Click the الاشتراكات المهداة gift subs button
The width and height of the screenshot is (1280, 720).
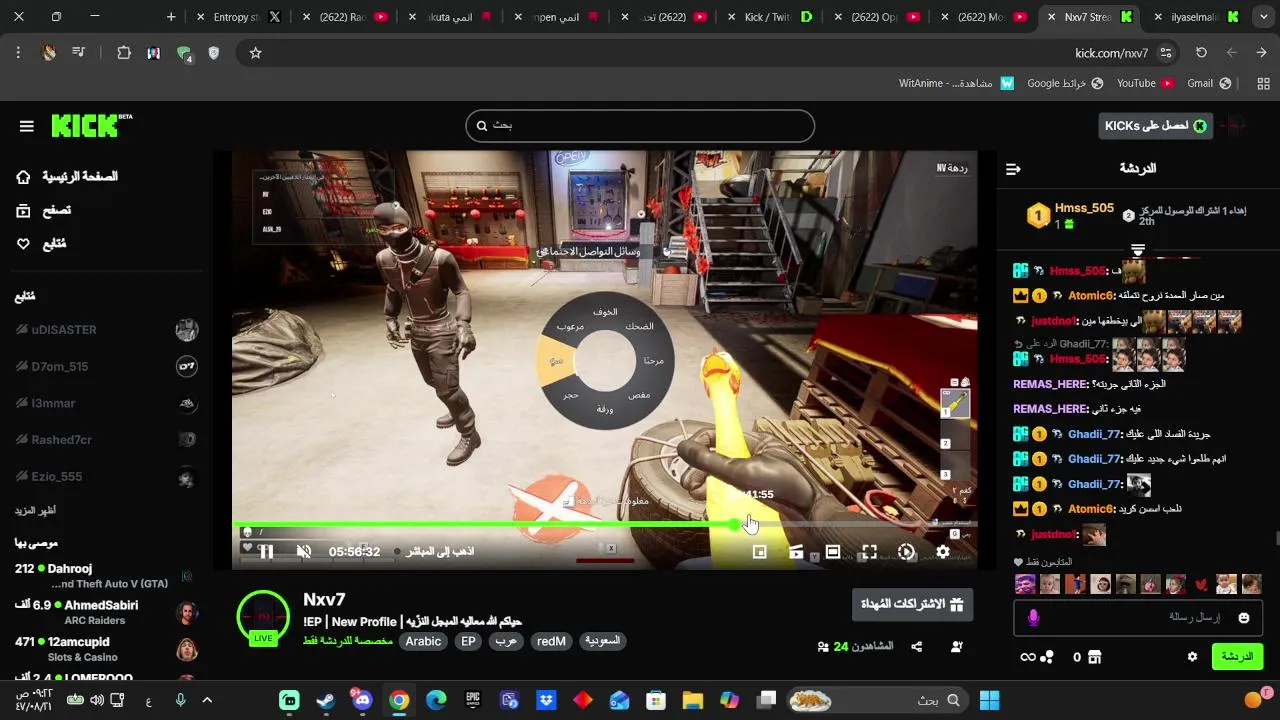coord(912,604)
